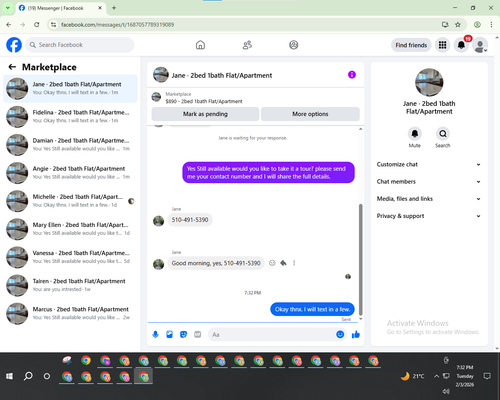Image resolution: width=500 pixels, height=400 pixels.
Task: Open Windows taskbar search icon
Action: click(x=28, y=376)
